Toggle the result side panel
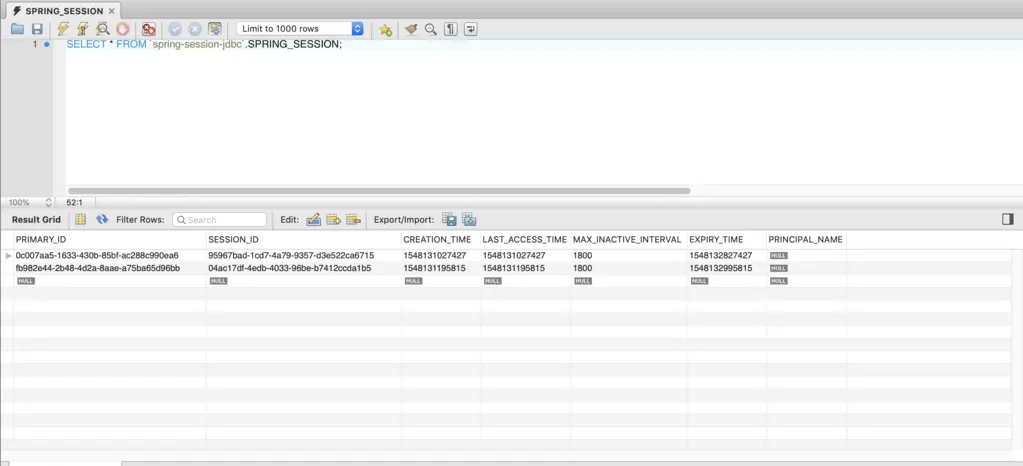 click(1008, 219)
